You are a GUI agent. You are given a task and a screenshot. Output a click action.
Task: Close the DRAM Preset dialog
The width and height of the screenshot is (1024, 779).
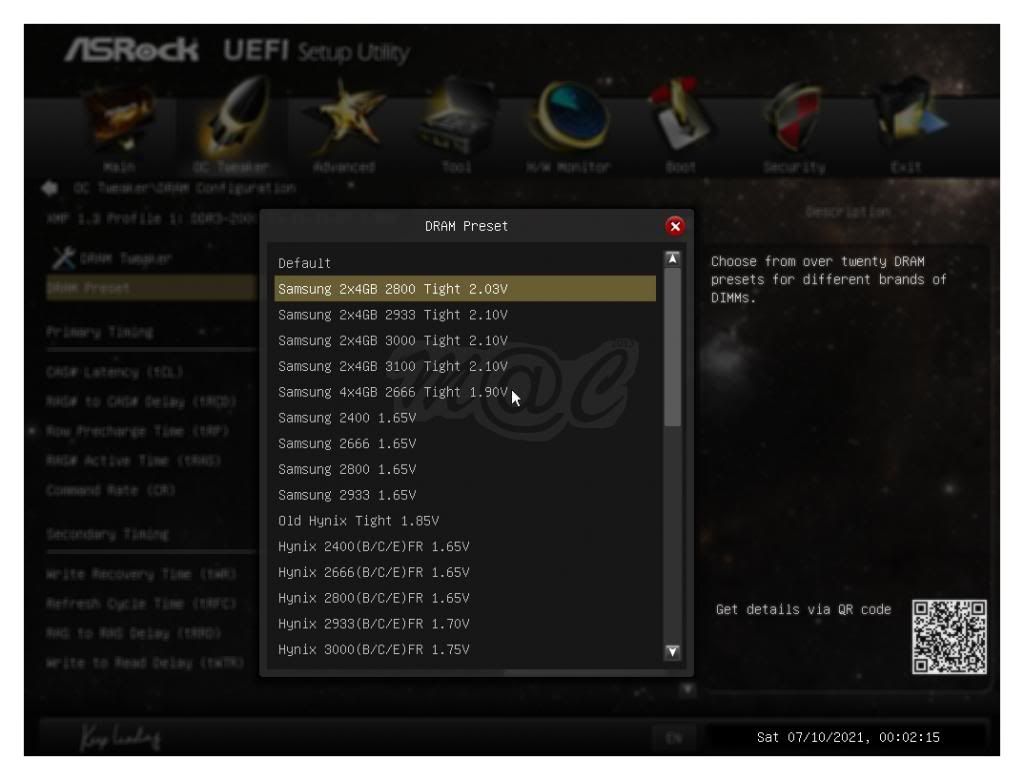point(676,226)
